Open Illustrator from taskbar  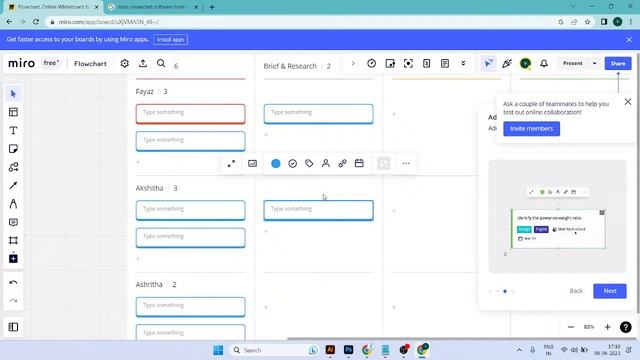(330, 350)
